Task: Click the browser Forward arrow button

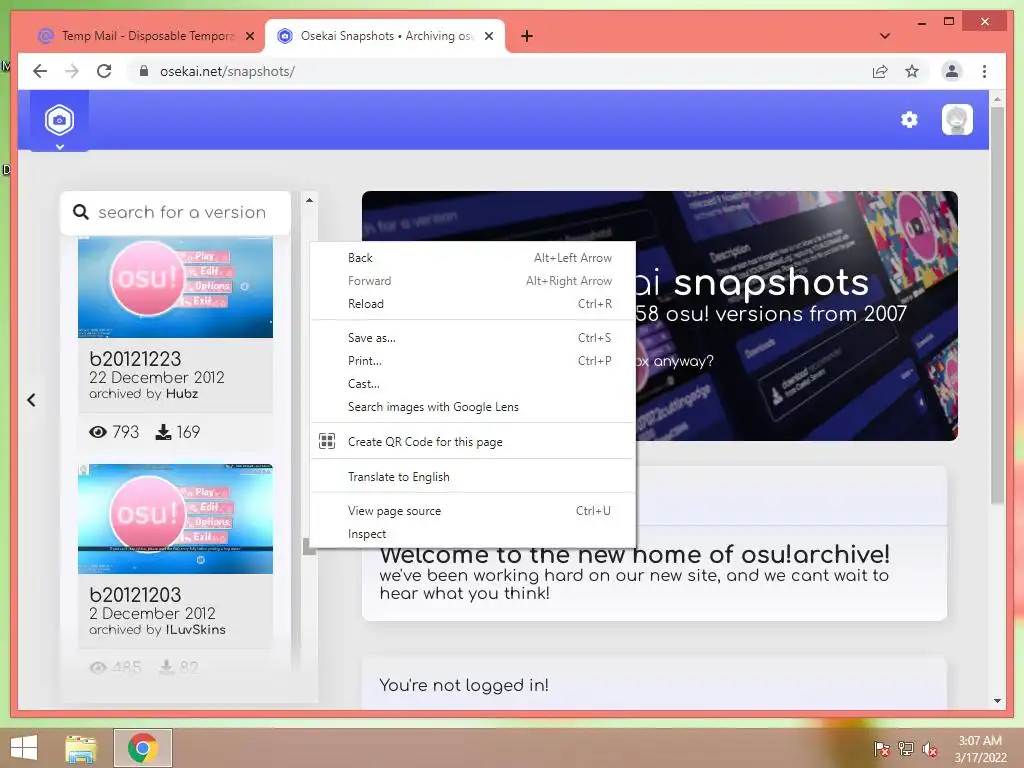Action: [x=72, y=71]
